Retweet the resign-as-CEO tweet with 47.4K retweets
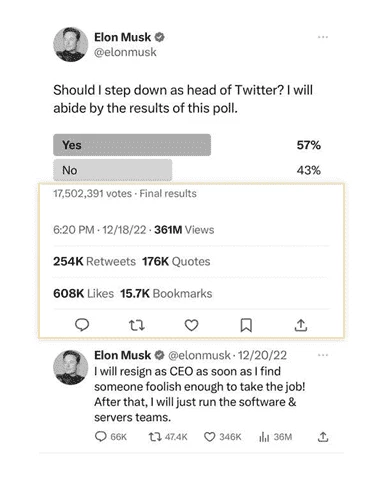Image resolution: width=383 pixels, height=480 pixels. coord(168,437)
